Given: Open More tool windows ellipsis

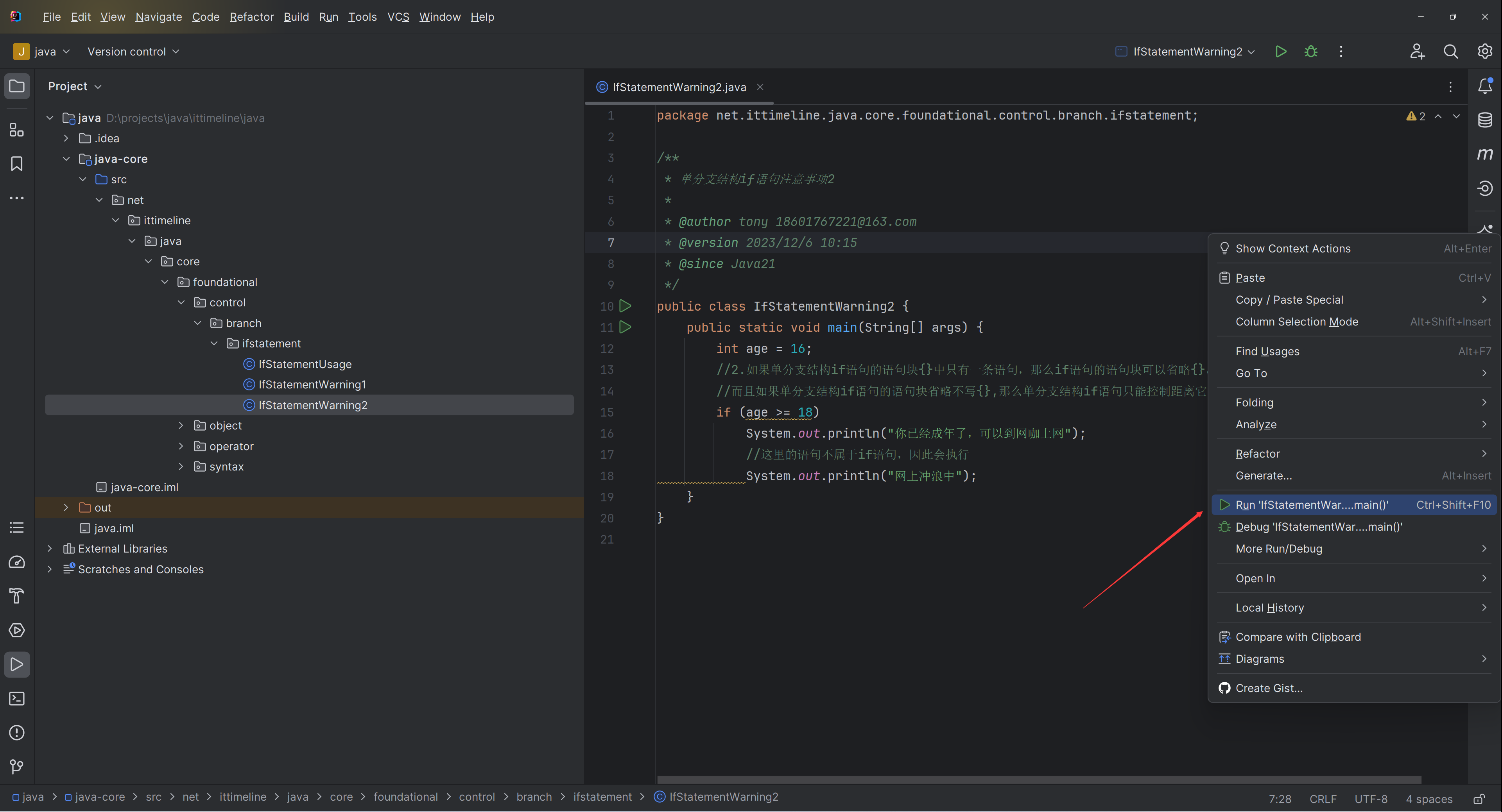Looking at the screenshot, I should pos(17,198).
